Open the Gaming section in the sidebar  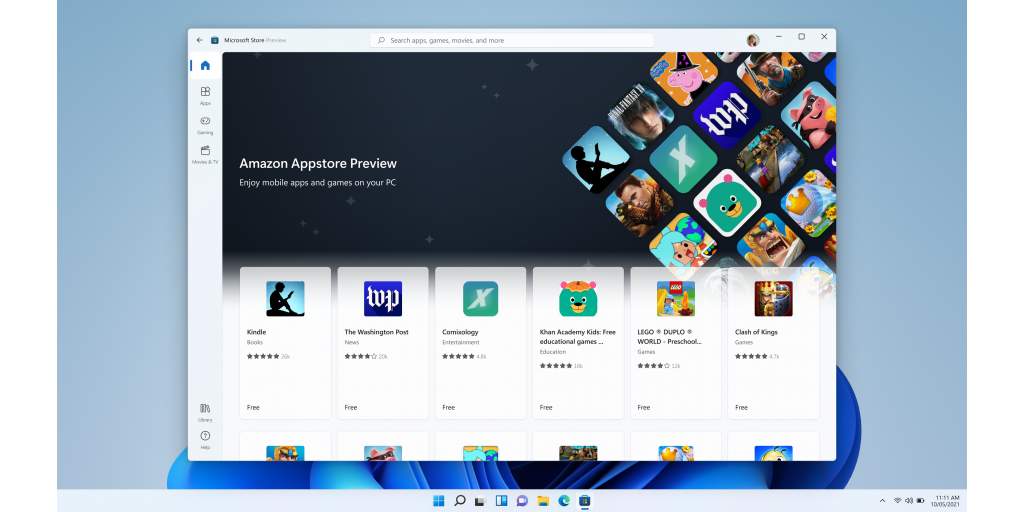pos(205,124)
